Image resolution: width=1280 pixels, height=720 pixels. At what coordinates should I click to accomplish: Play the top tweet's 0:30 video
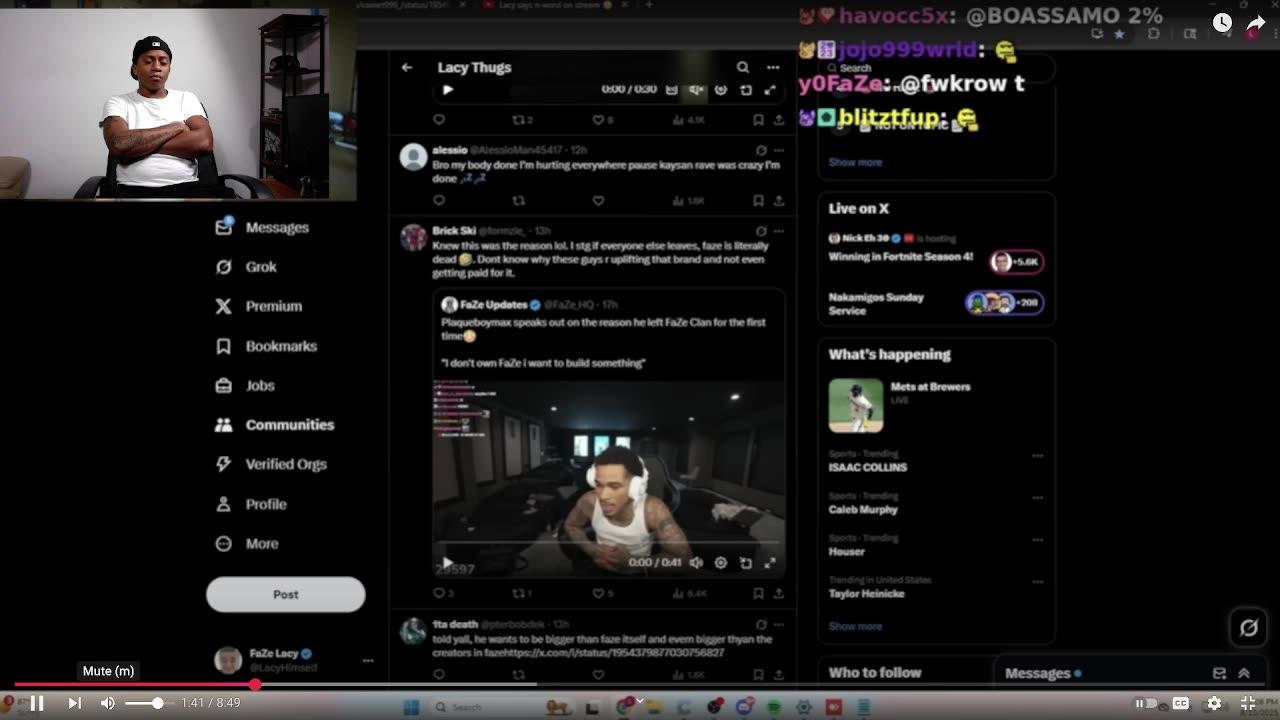pos(448,89)
